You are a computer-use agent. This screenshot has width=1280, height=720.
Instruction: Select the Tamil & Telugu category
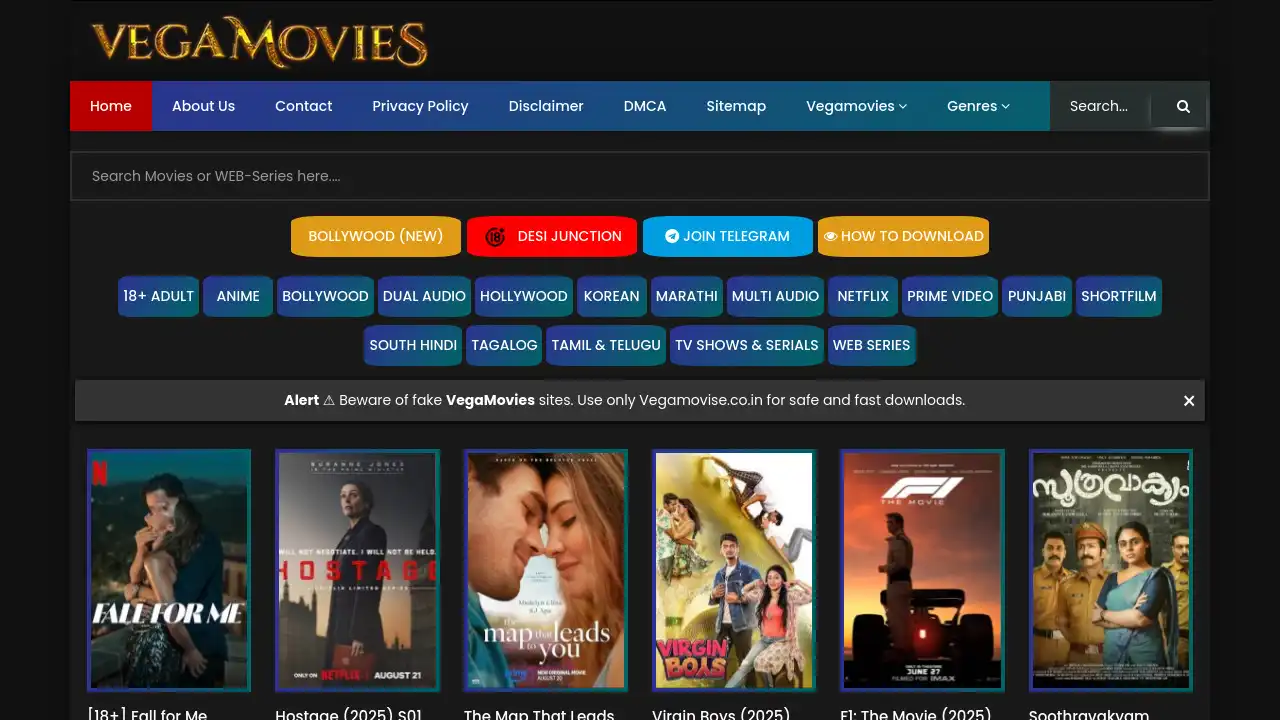pyautogui.click(x=606, y=345)
